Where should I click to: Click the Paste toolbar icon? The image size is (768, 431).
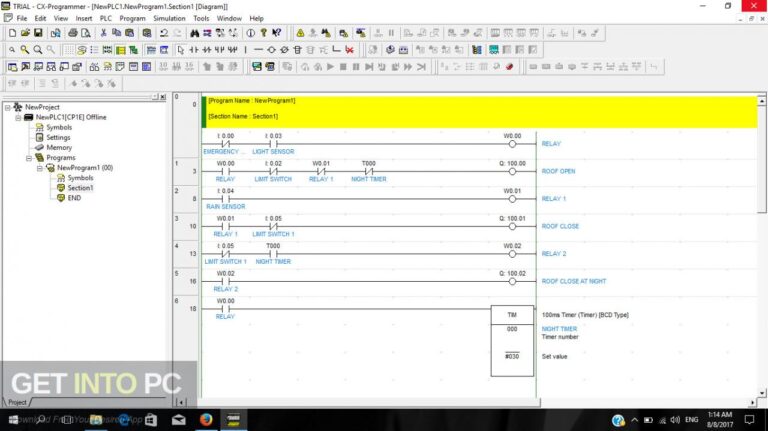[129, 33]
